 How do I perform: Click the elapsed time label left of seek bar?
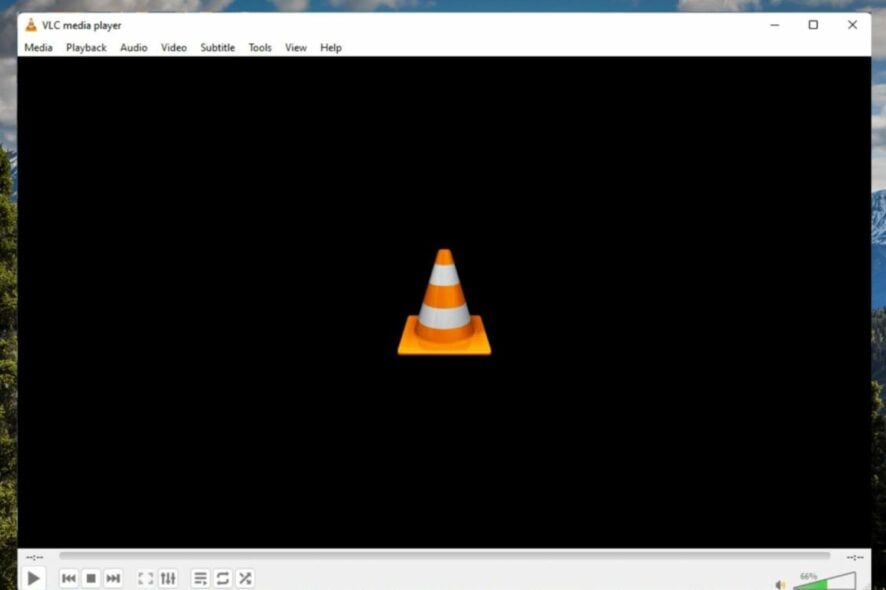(34, 557)
